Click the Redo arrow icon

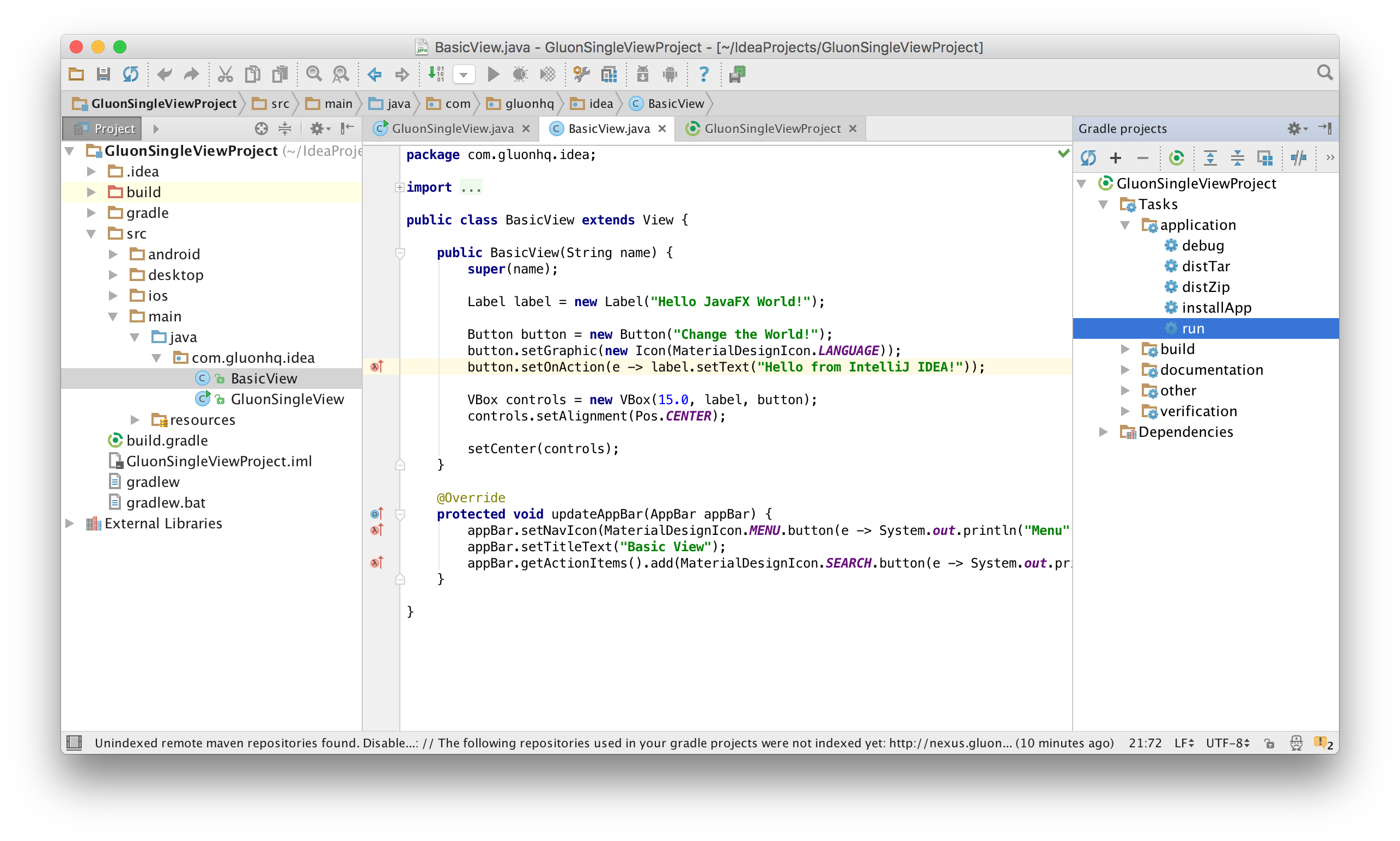pyautogui.click(x=192, y=74)
